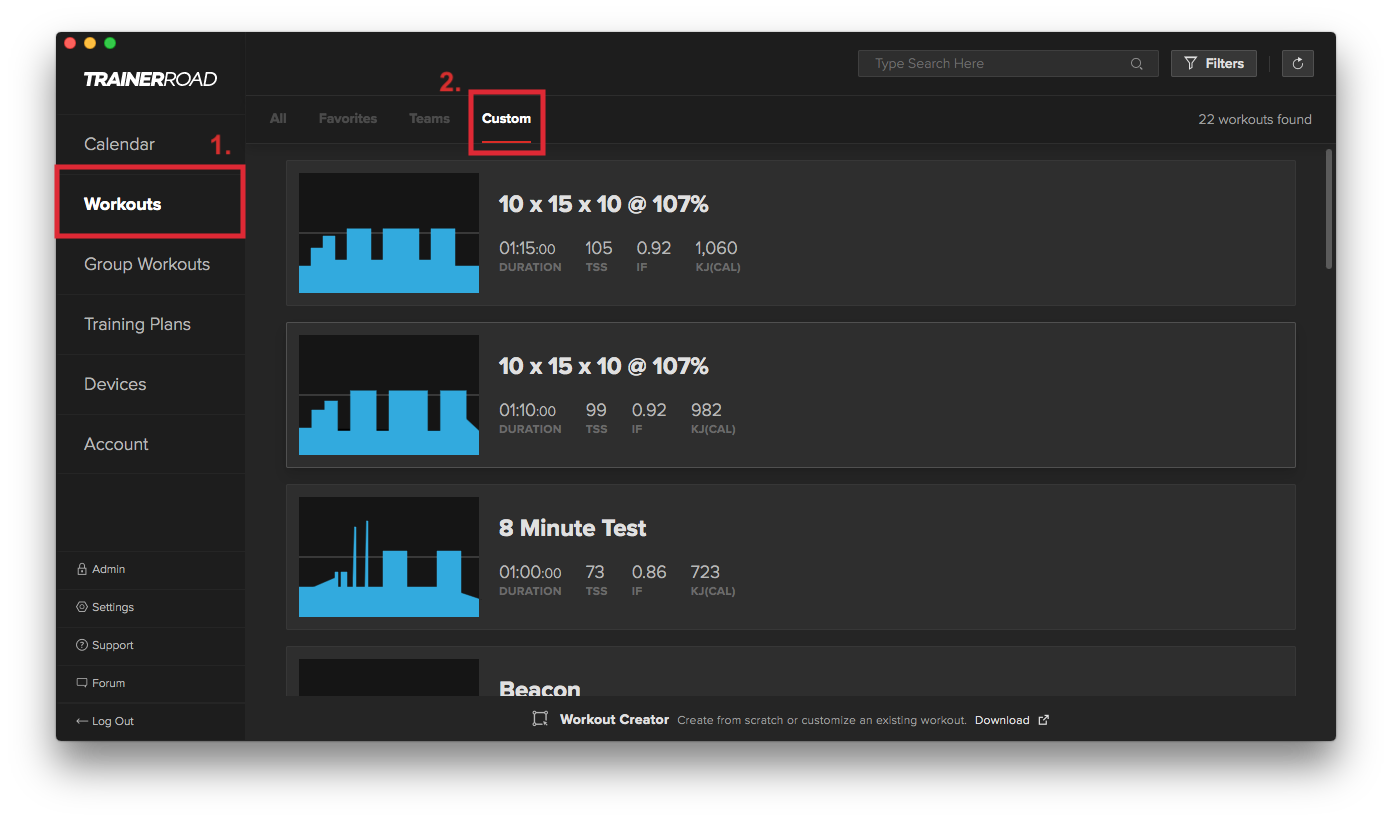The image size is (1392, 821).
Task: Open the Filters panel
Action: (1213, 63)
